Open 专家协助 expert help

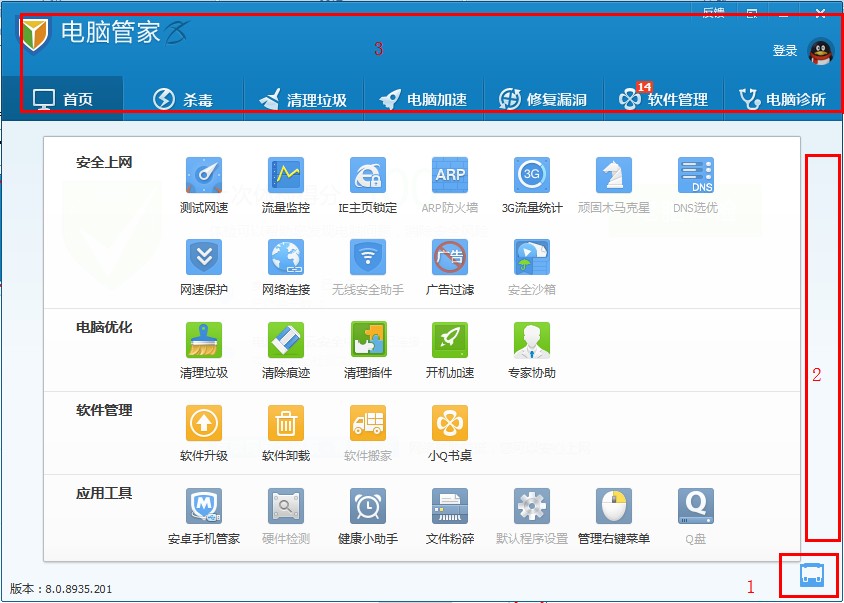(x=532, y=350)
